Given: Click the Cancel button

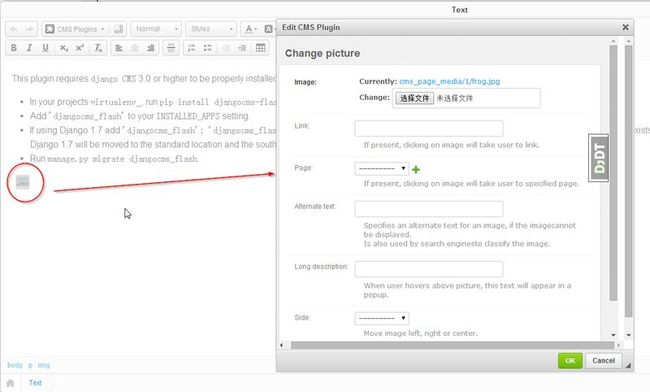Looking at the screenshot, I should tap(604, 361).
